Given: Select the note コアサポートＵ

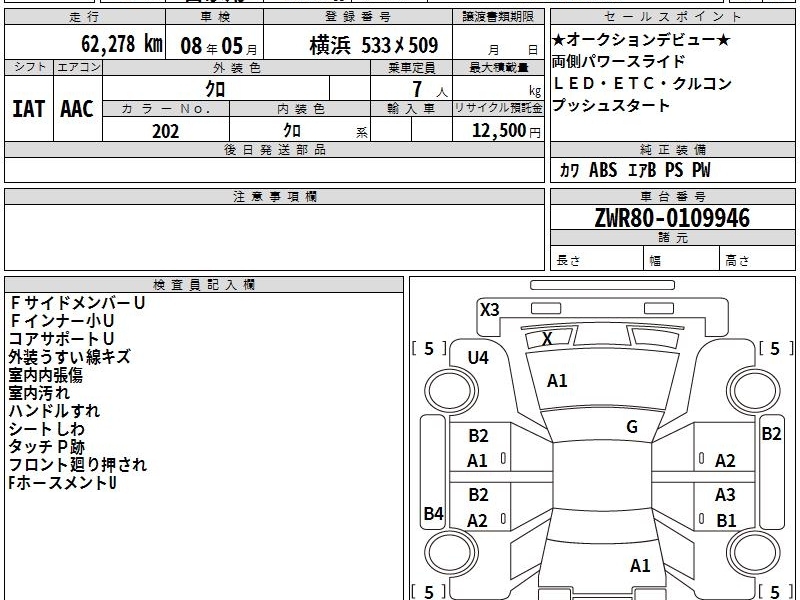Looking at the screenshot, I should (x=61, y=339).
